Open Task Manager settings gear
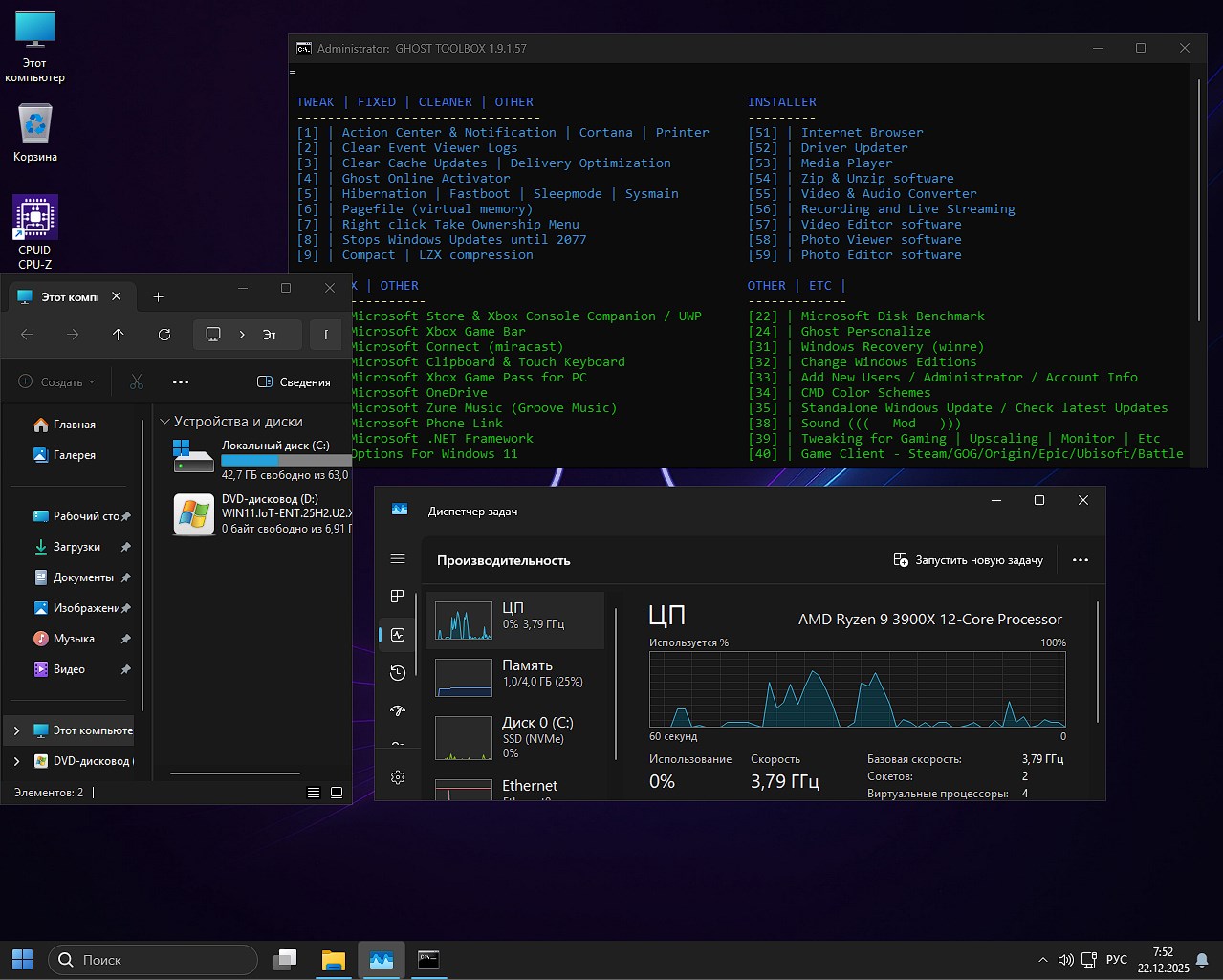 398,777
